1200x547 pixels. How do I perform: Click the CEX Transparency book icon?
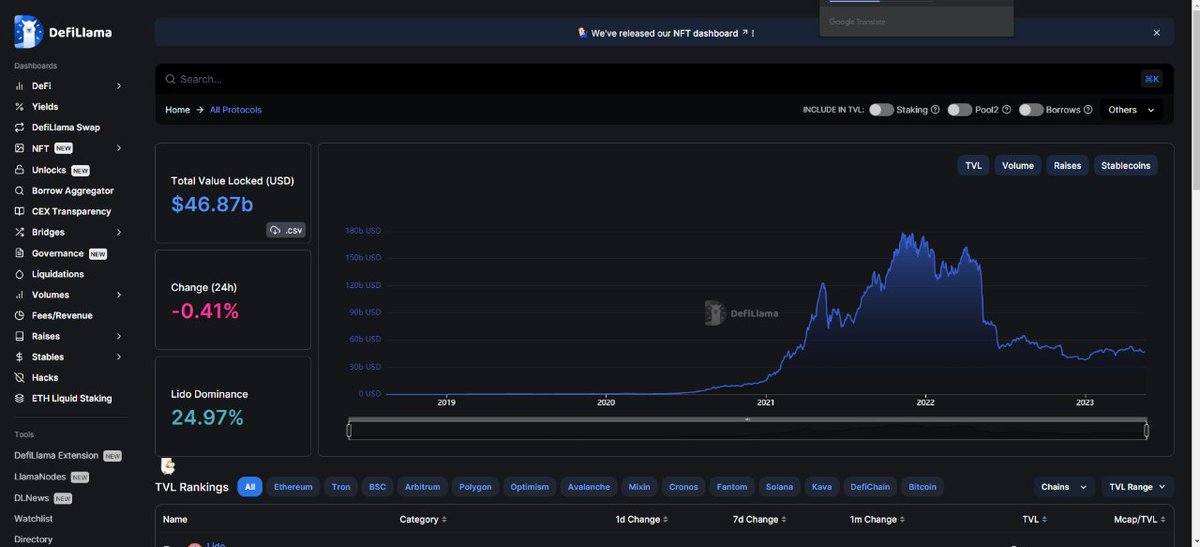pos(19,212)
